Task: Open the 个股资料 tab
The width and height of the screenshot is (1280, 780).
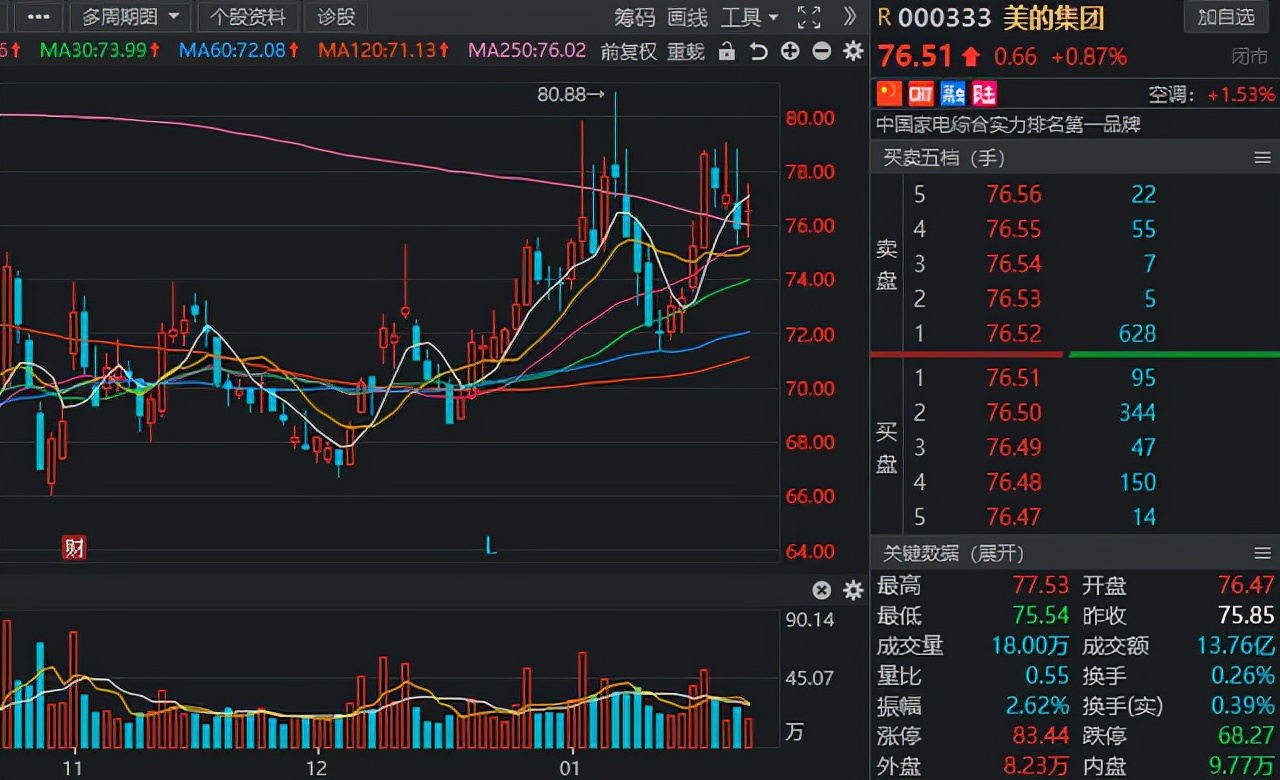Action: point(247,17)
